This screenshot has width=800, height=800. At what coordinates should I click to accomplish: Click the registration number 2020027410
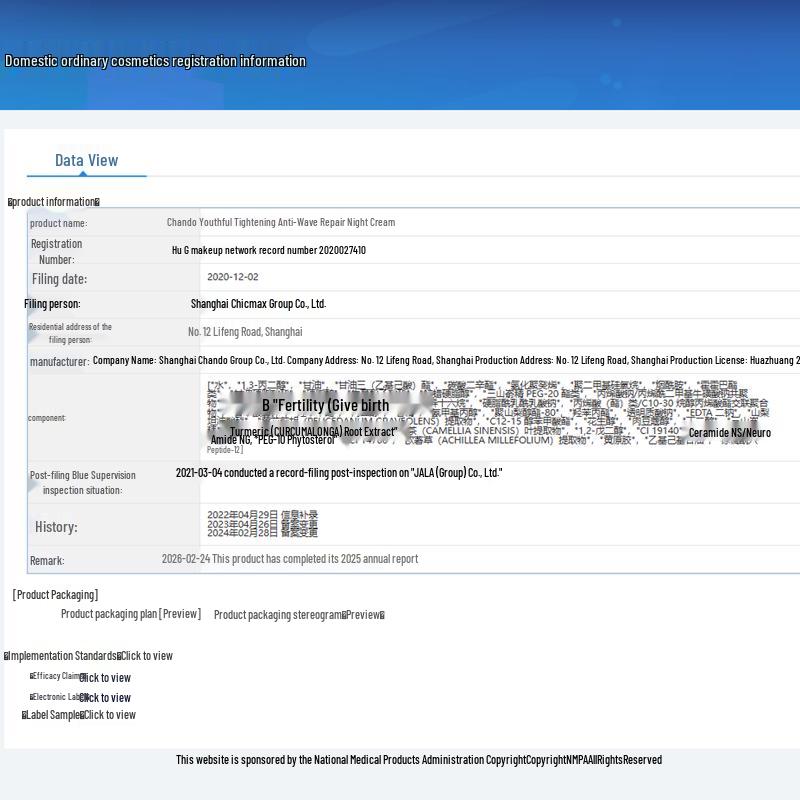click(x=268, y=250)
